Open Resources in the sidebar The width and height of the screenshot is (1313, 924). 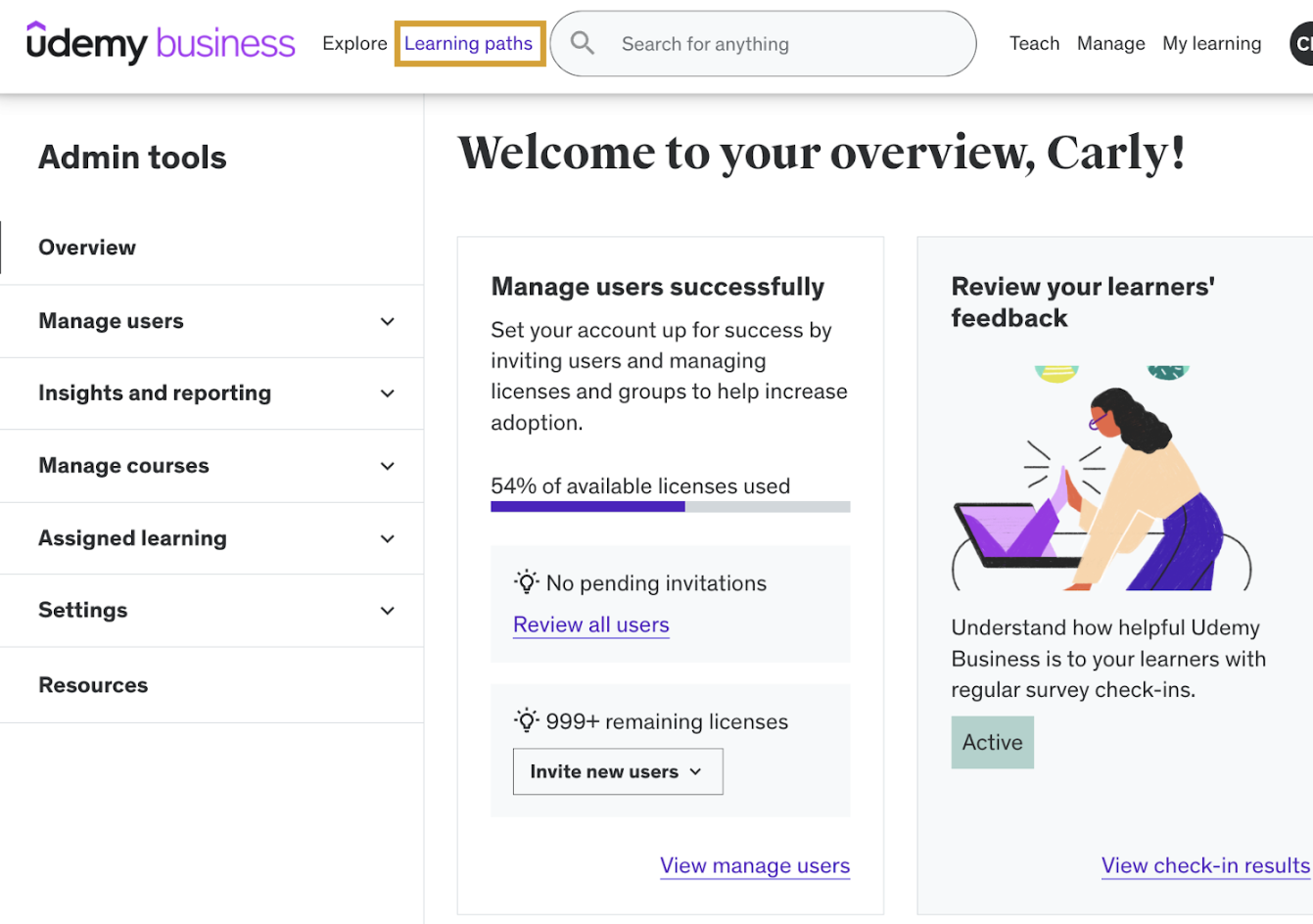click(x=93, y=685)
